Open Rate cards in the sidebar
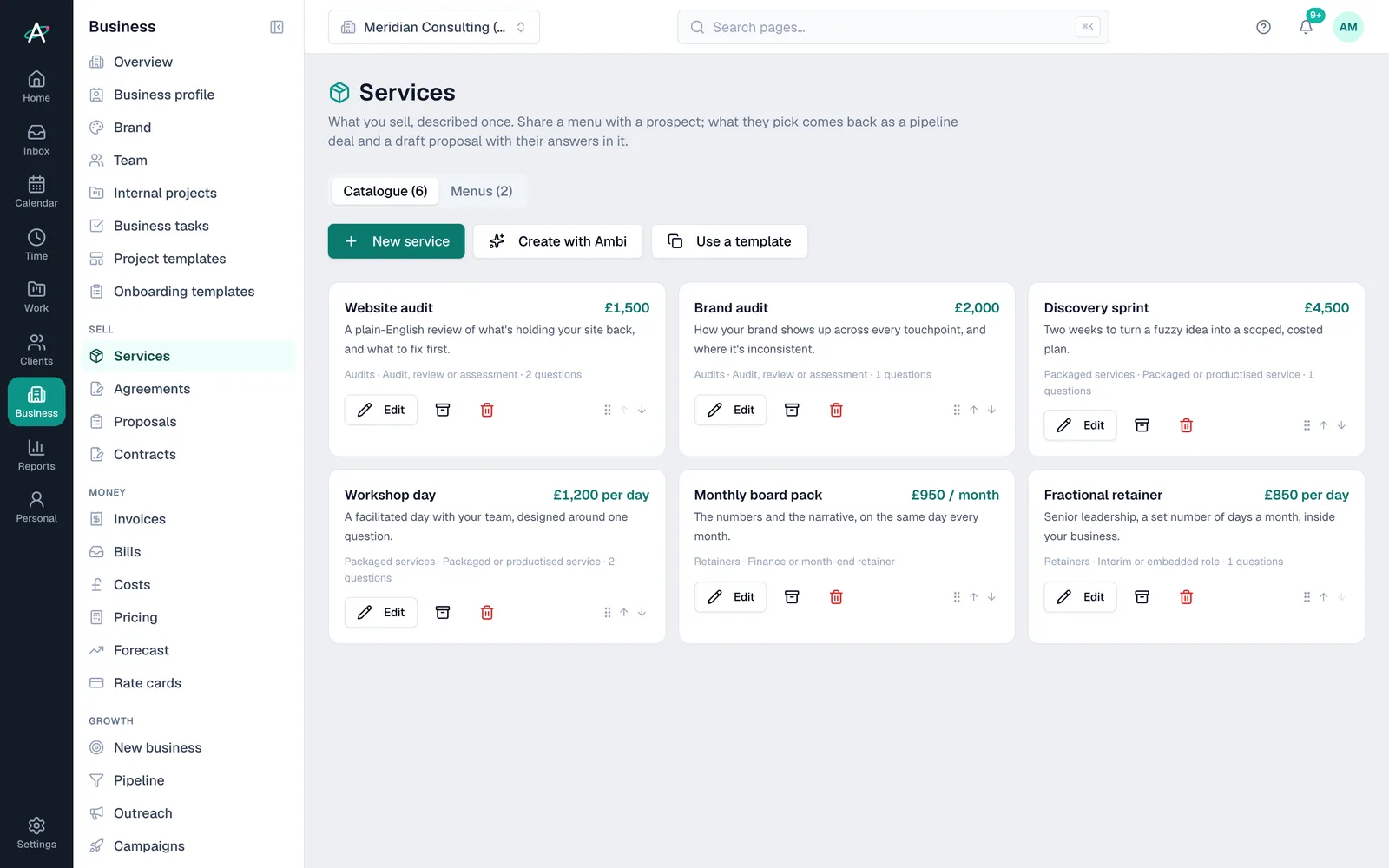This screenshot has width=1389, height=868. point(188,683)
